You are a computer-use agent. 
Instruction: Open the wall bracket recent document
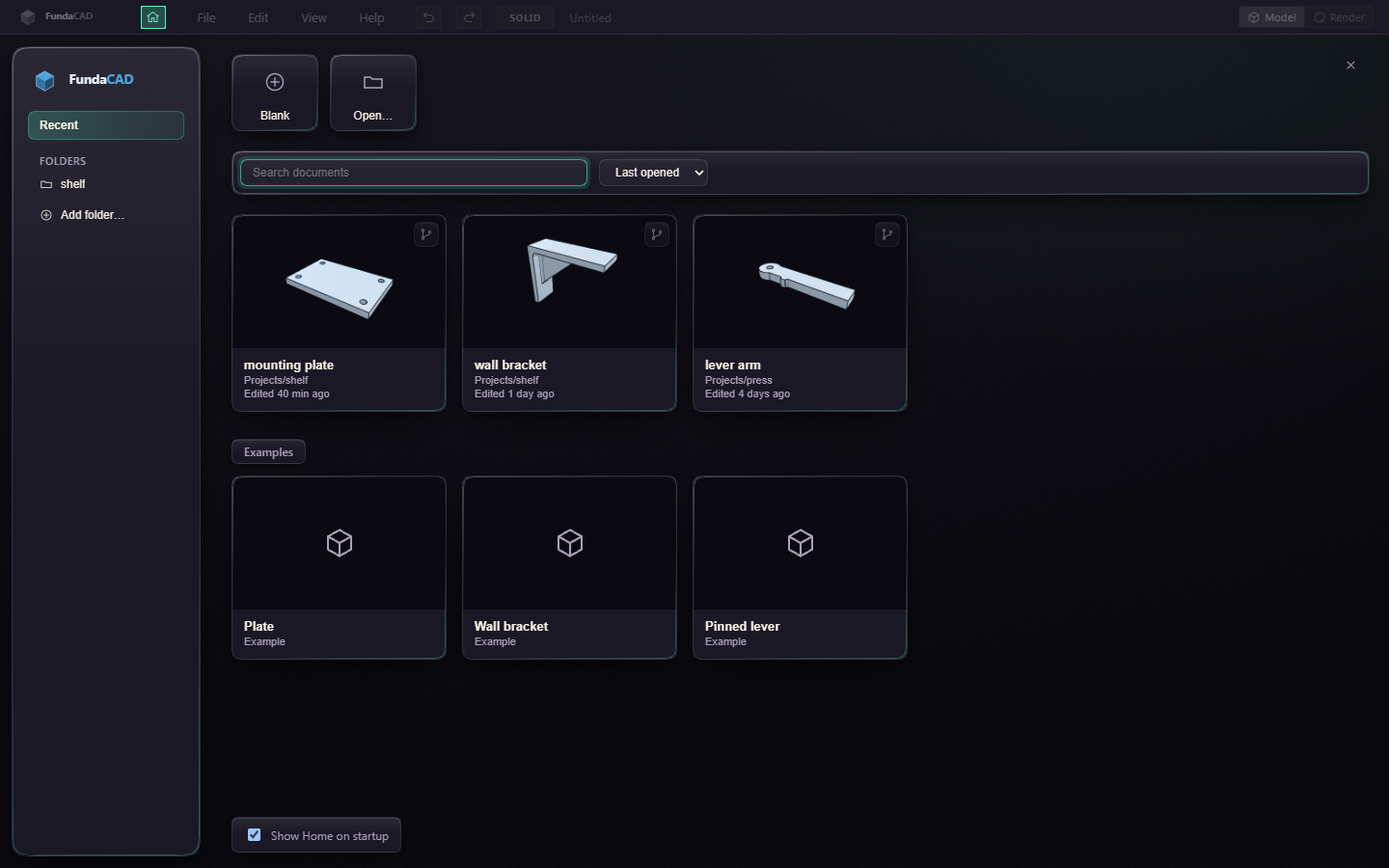[569, 313]
